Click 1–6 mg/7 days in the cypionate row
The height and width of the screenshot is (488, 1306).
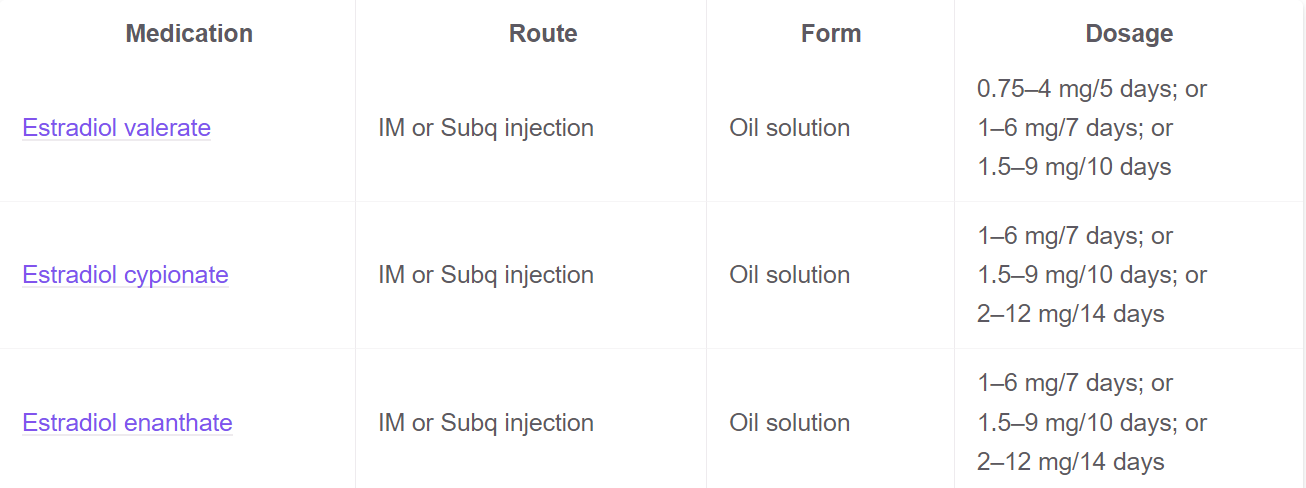(1062, 236)
